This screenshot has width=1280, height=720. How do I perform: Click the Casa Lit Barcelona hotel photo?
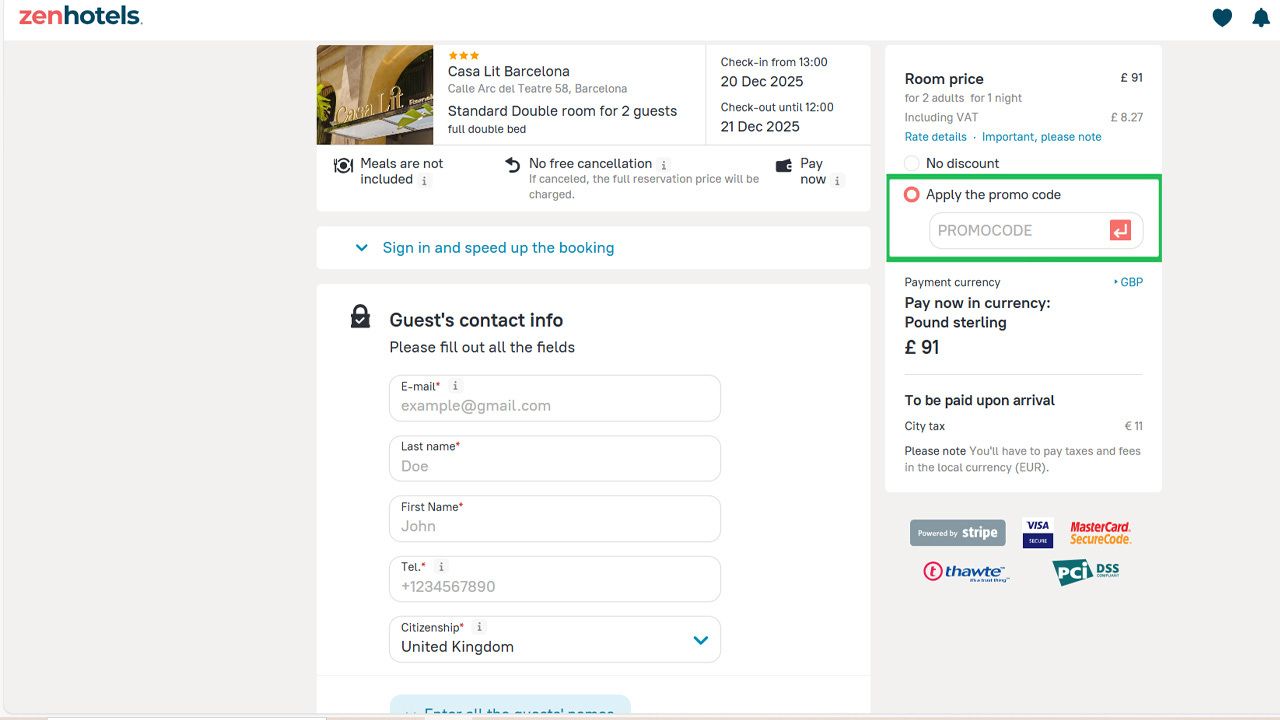point(375,94)
